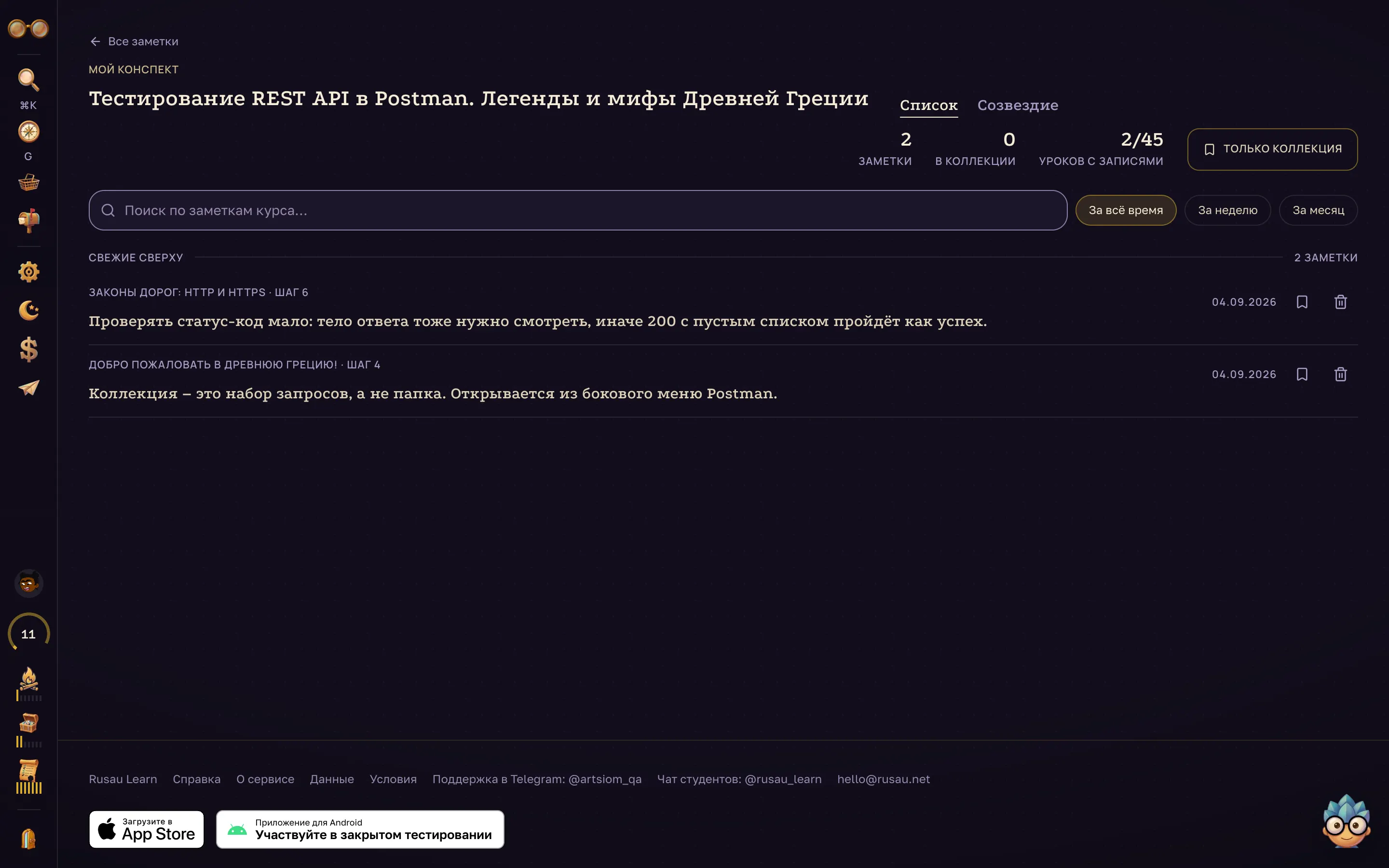Open note starting 'Коллекция – это набор запросов'
Viewport: 1389px width, 868px height.
[433, 394]
